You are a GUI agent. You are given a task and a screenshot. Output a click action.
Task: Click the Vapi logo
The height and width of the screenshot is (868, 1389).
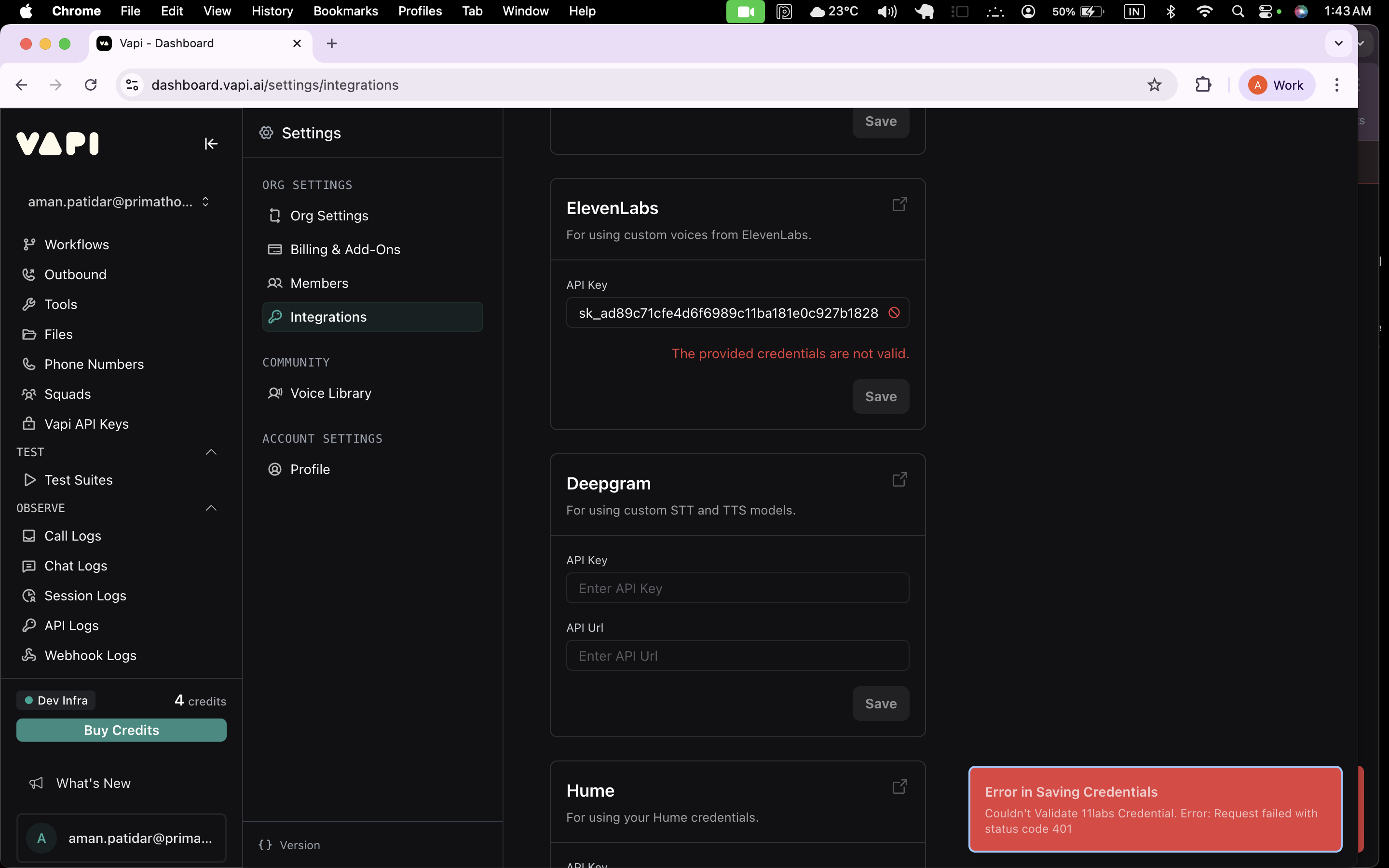pos(57,143)
